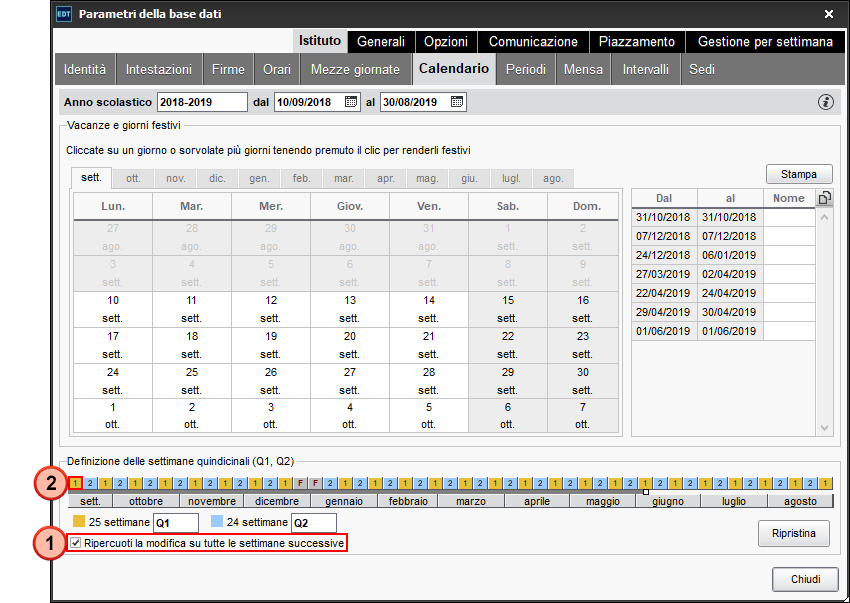
Task: Select the 'gen.' month tab
Action: click(x=259, y=178)
